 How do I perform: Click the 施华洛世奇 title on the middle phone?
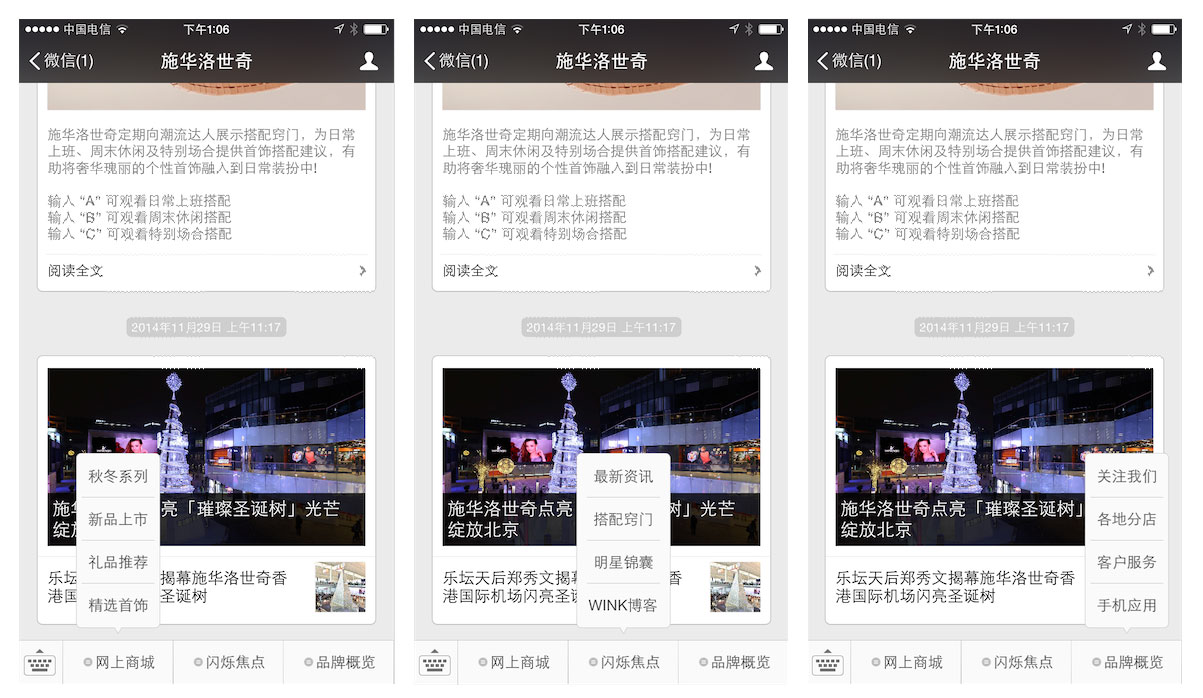click(x=602, y=61)
